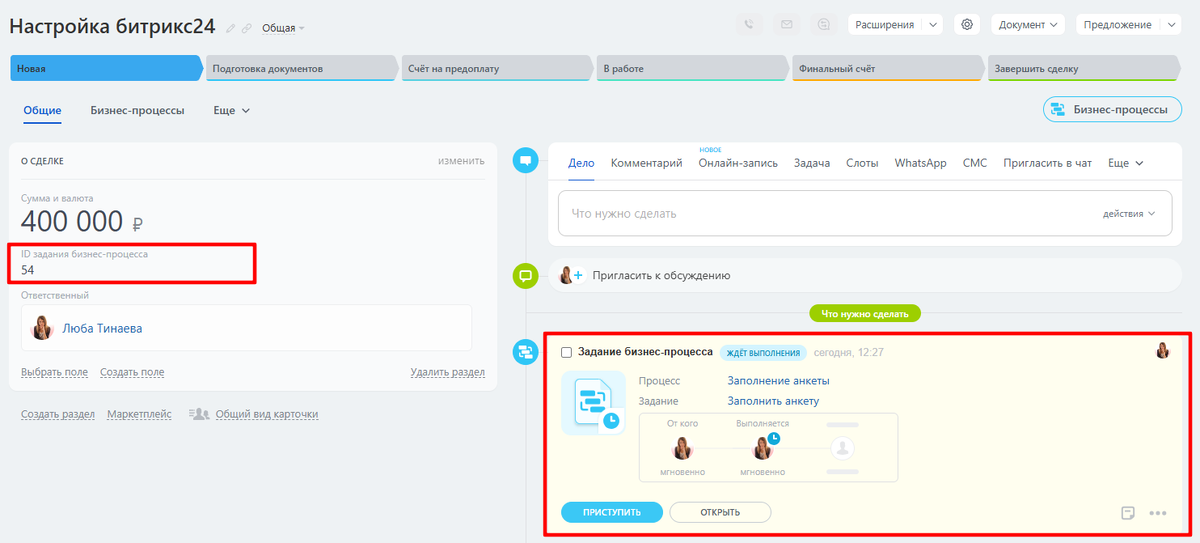Select the Дело tab

(581, 163)
